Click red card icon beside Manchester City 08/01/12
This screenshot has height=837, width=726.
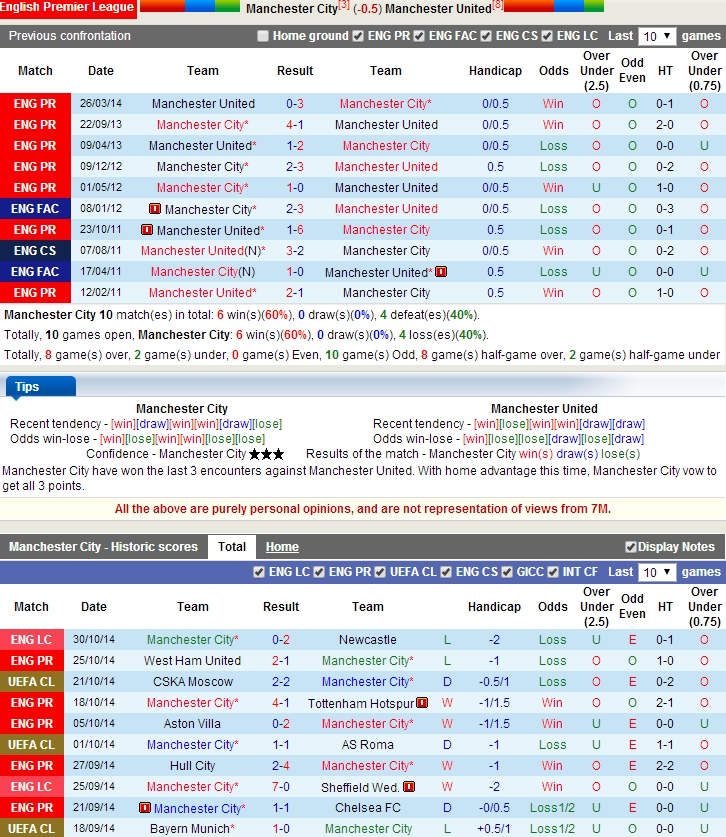click(155, 209)
